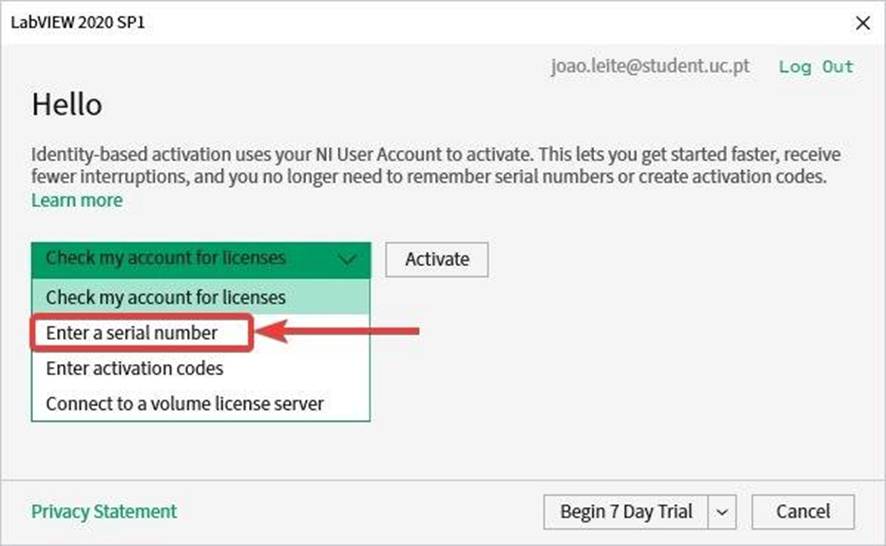
Task: Open the Learn more link
Action: 77,200
